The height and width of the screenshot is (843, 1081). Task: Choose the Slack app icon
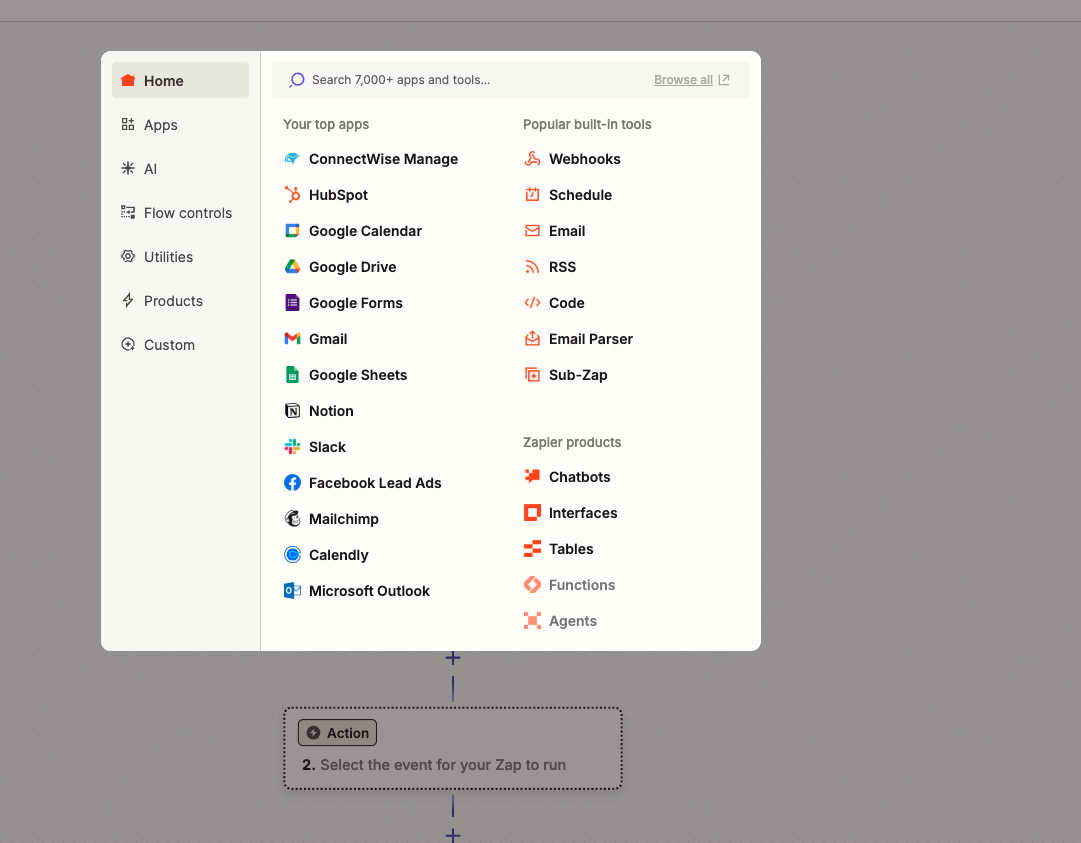[292, 447]
